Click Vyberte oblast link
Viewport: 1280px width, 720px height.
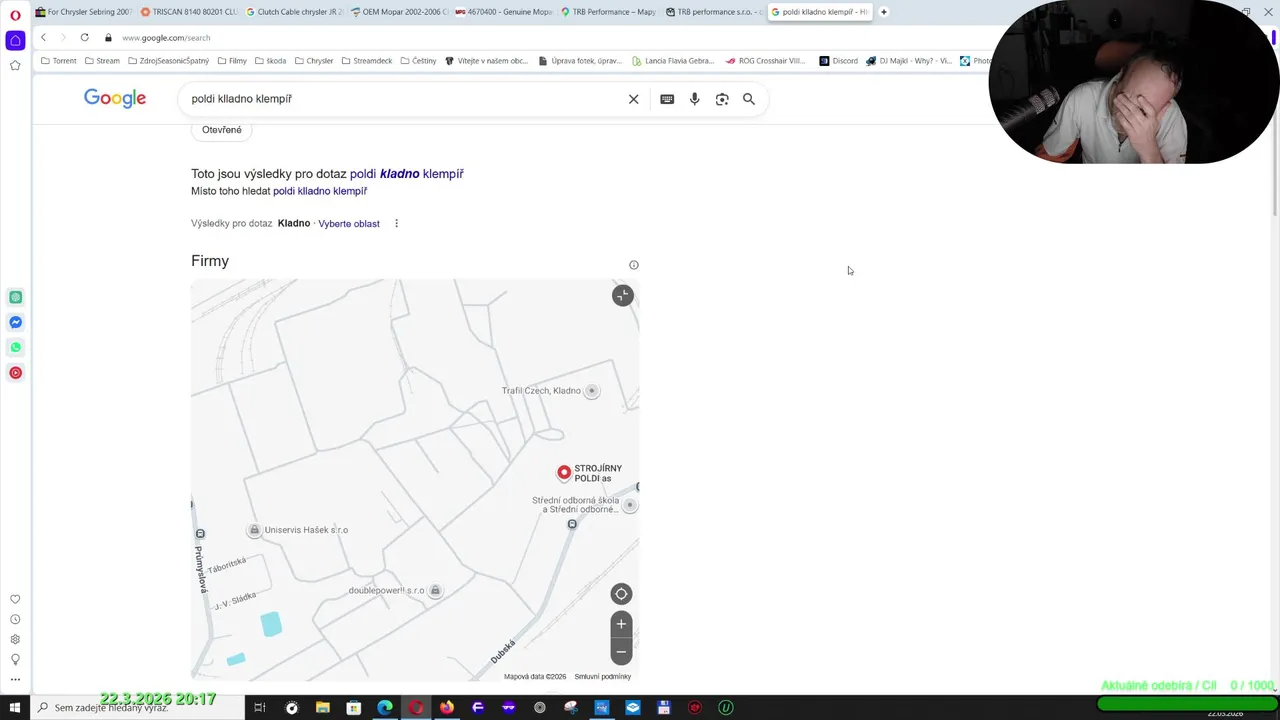(x=349, y=224)
